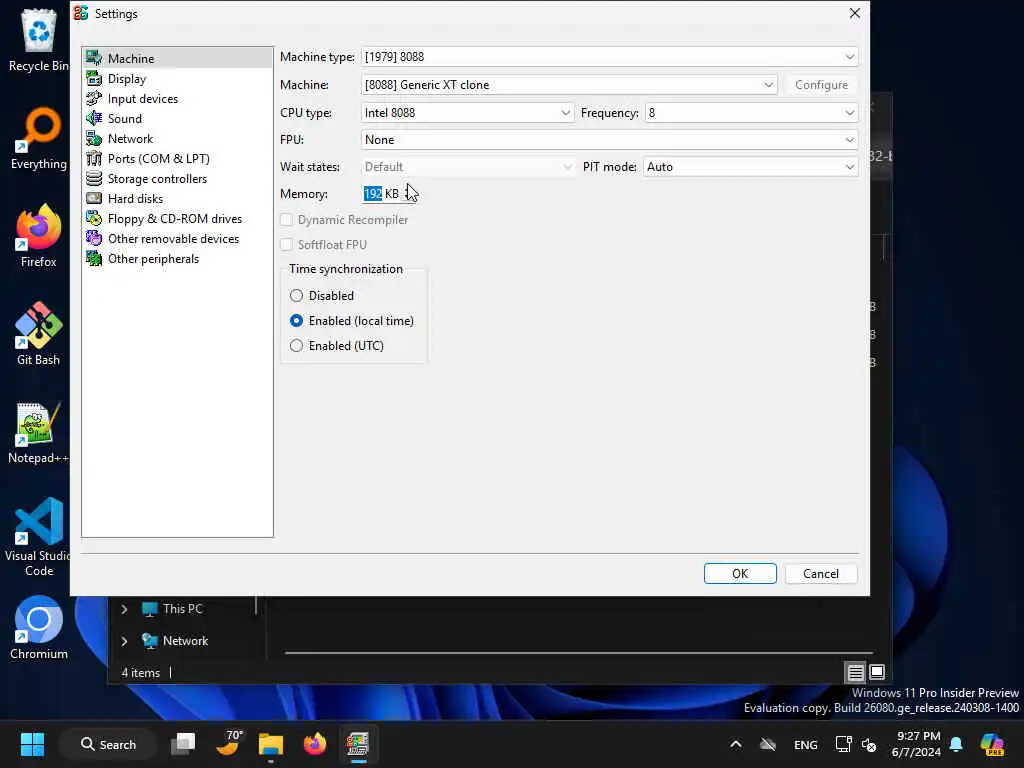The image size is (1024, 768).
Task: Open the Display settings icon
Action: coord(94,78)
